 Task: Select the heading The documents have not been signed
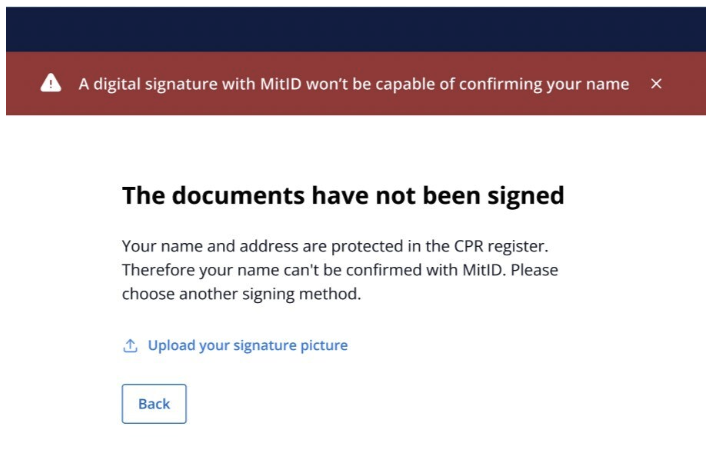[343, 196]
